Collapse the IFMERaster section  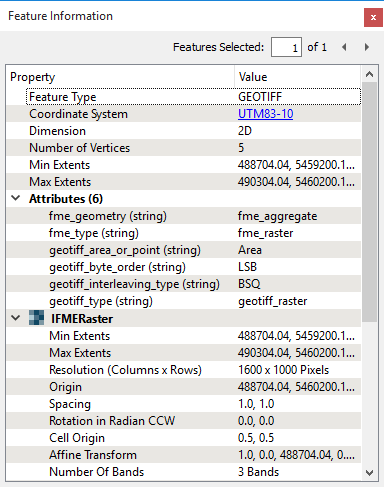15,318
